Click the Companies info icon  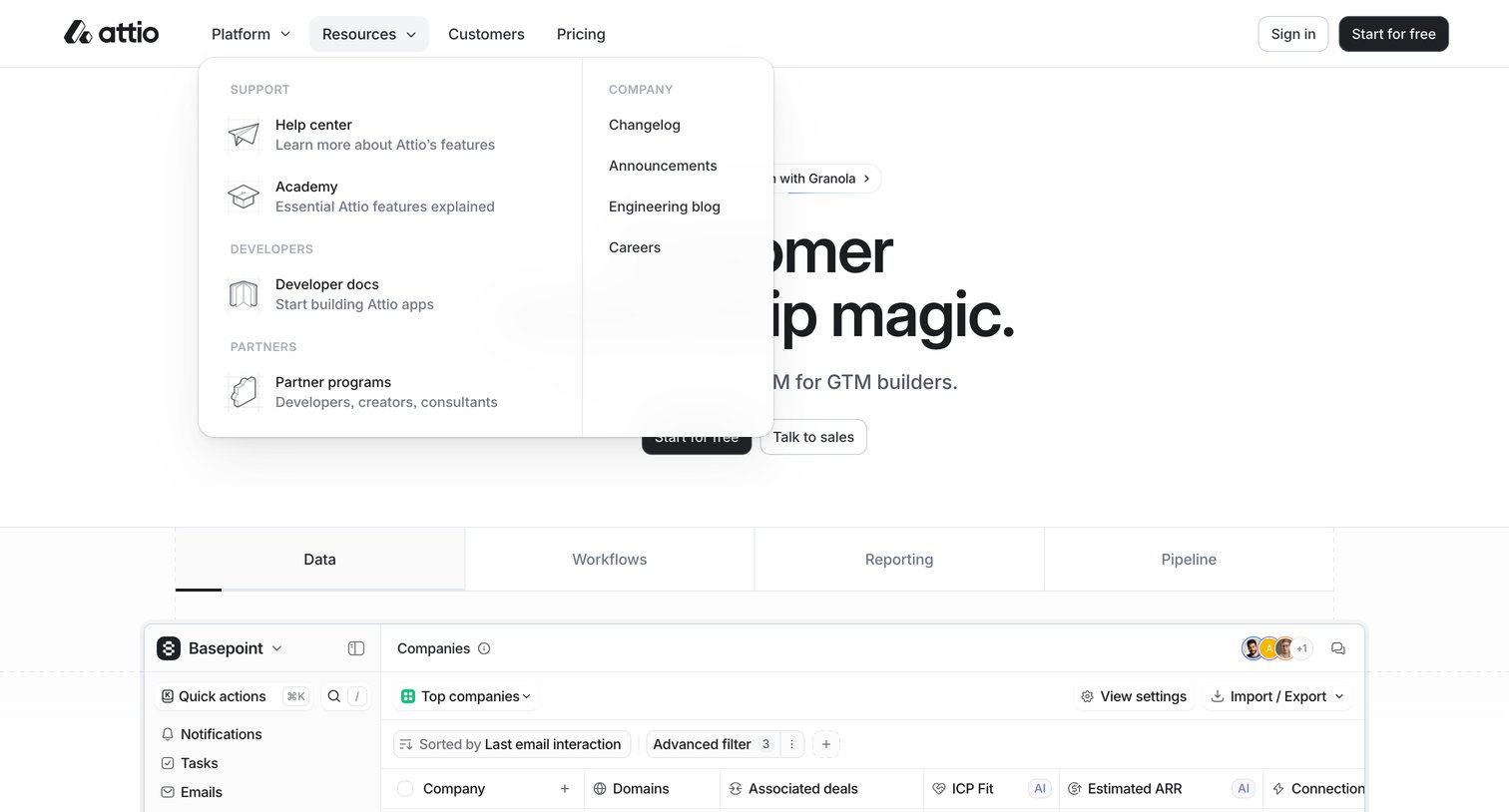[484, 648]
